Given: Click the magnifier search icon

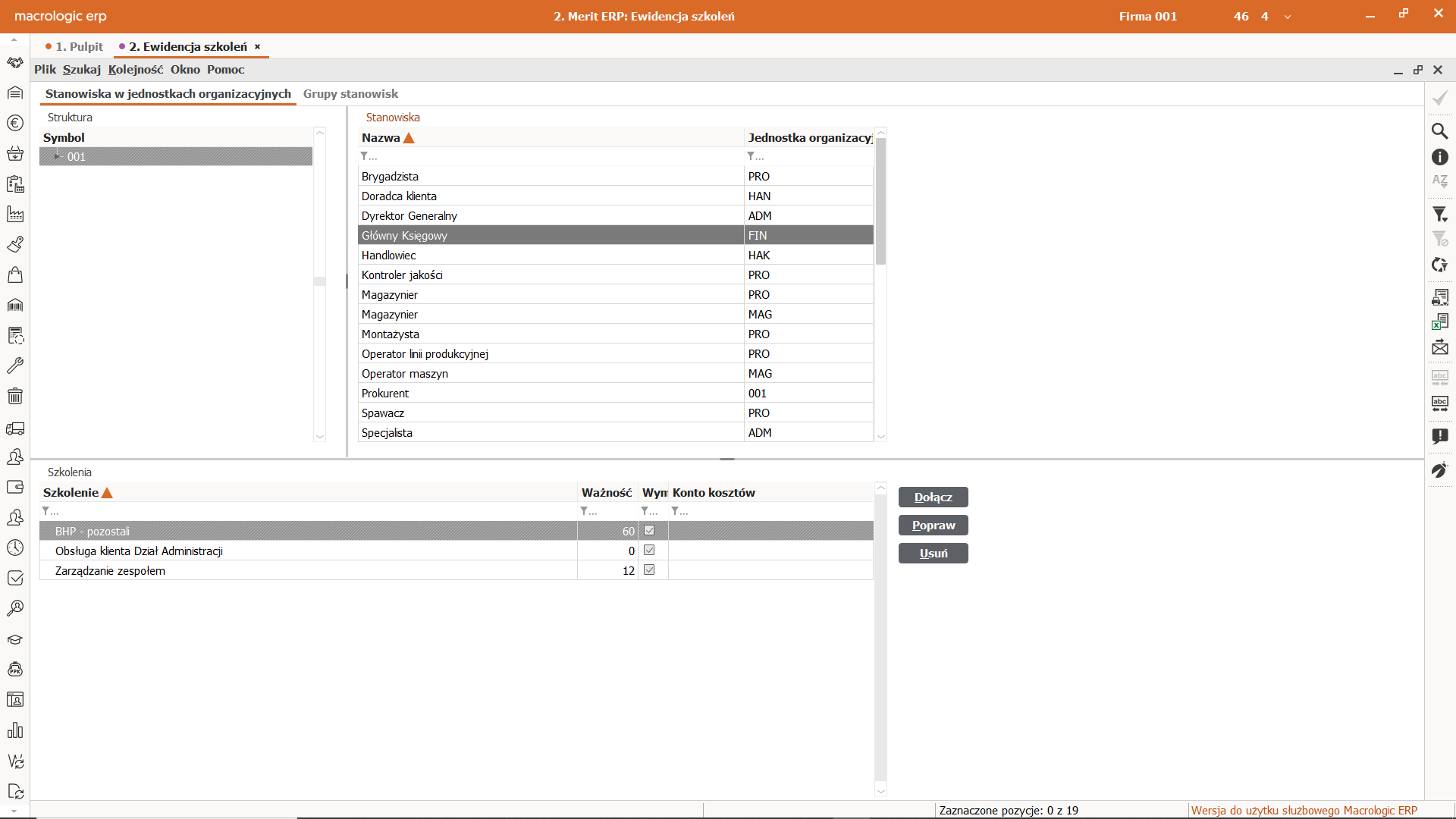Looking at the screenshot, I should tap(1439, 131).
